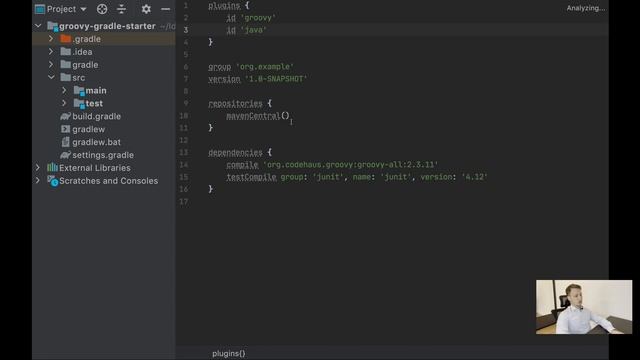
Task: Click the groovy-all compile dependency string
Action: pyautogui.click(x=350, y=165)
